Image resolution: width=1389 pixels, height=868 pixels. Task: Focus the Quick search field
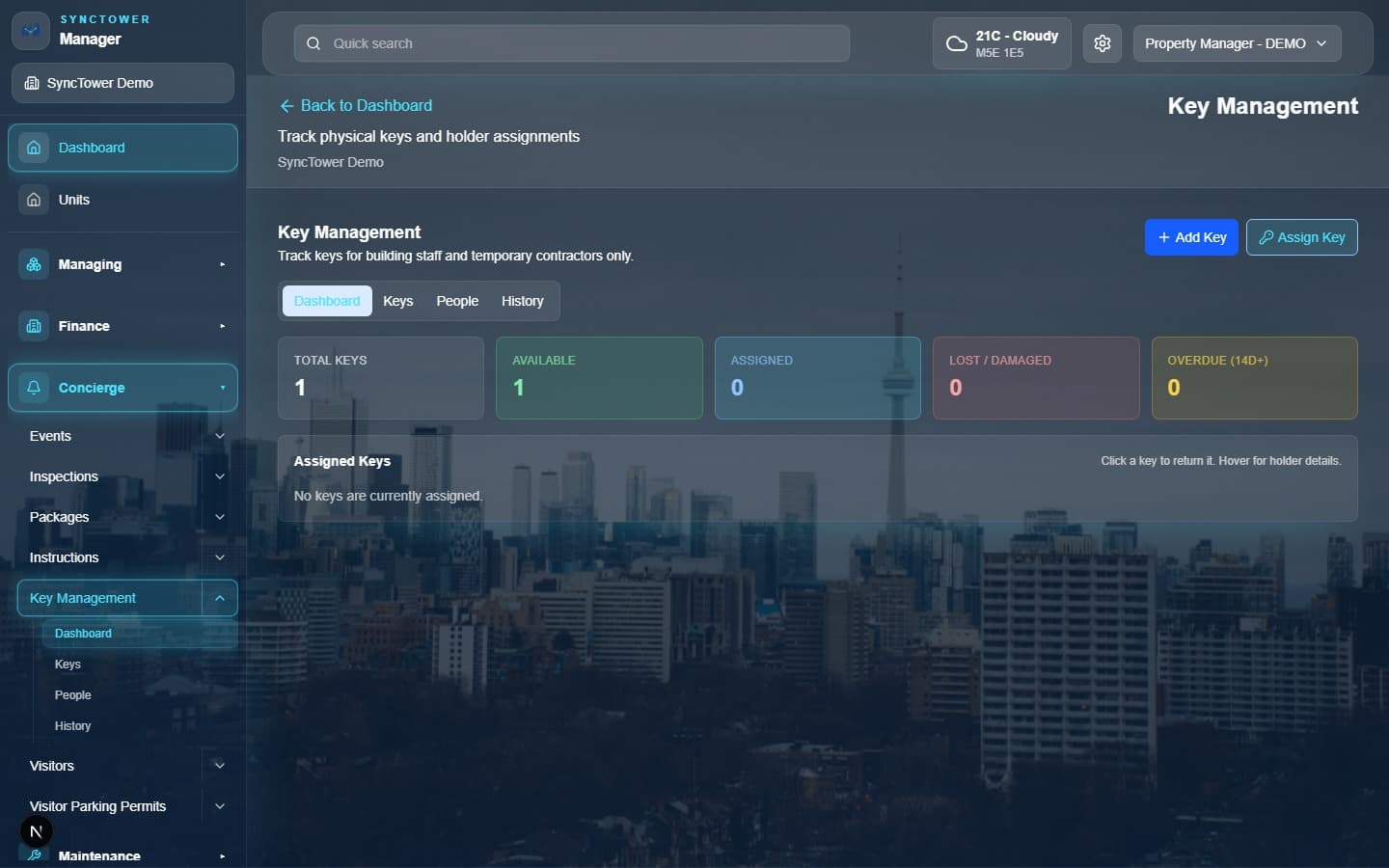[x=571, y=43]
